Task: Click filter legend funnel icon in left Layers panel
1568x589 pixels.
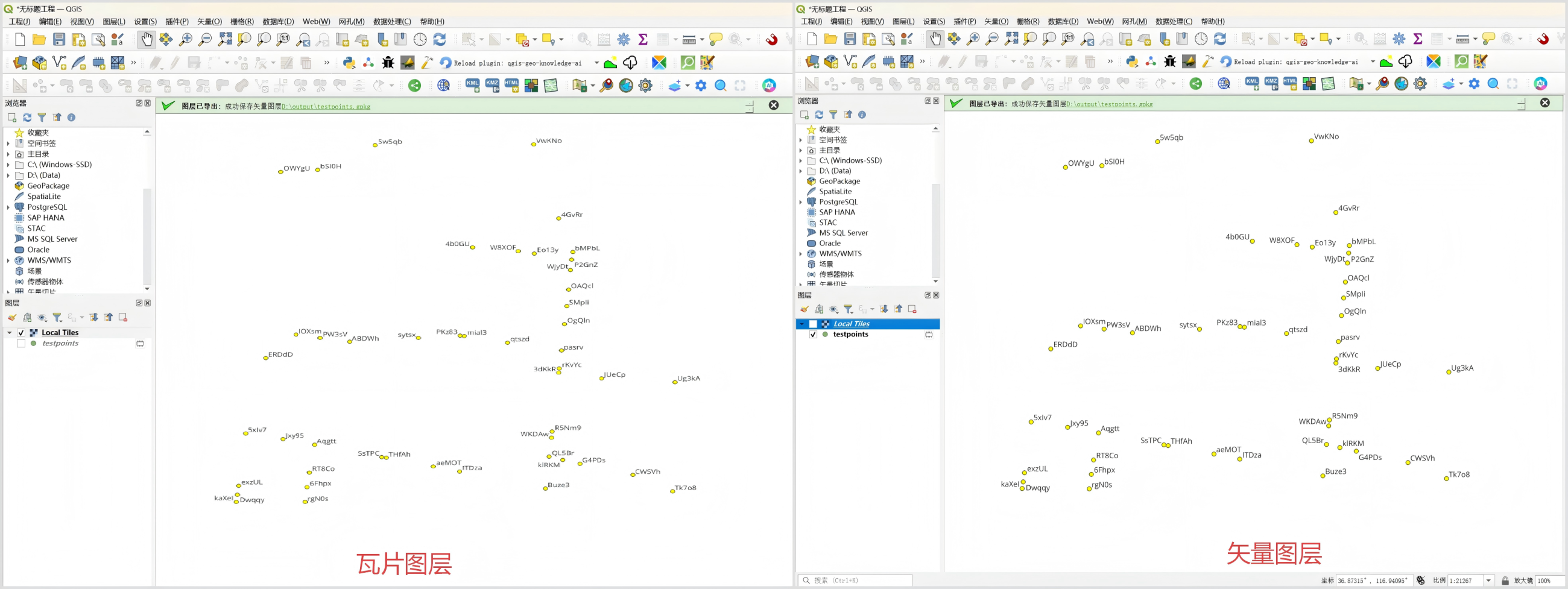Action: [x=57, y=318]
